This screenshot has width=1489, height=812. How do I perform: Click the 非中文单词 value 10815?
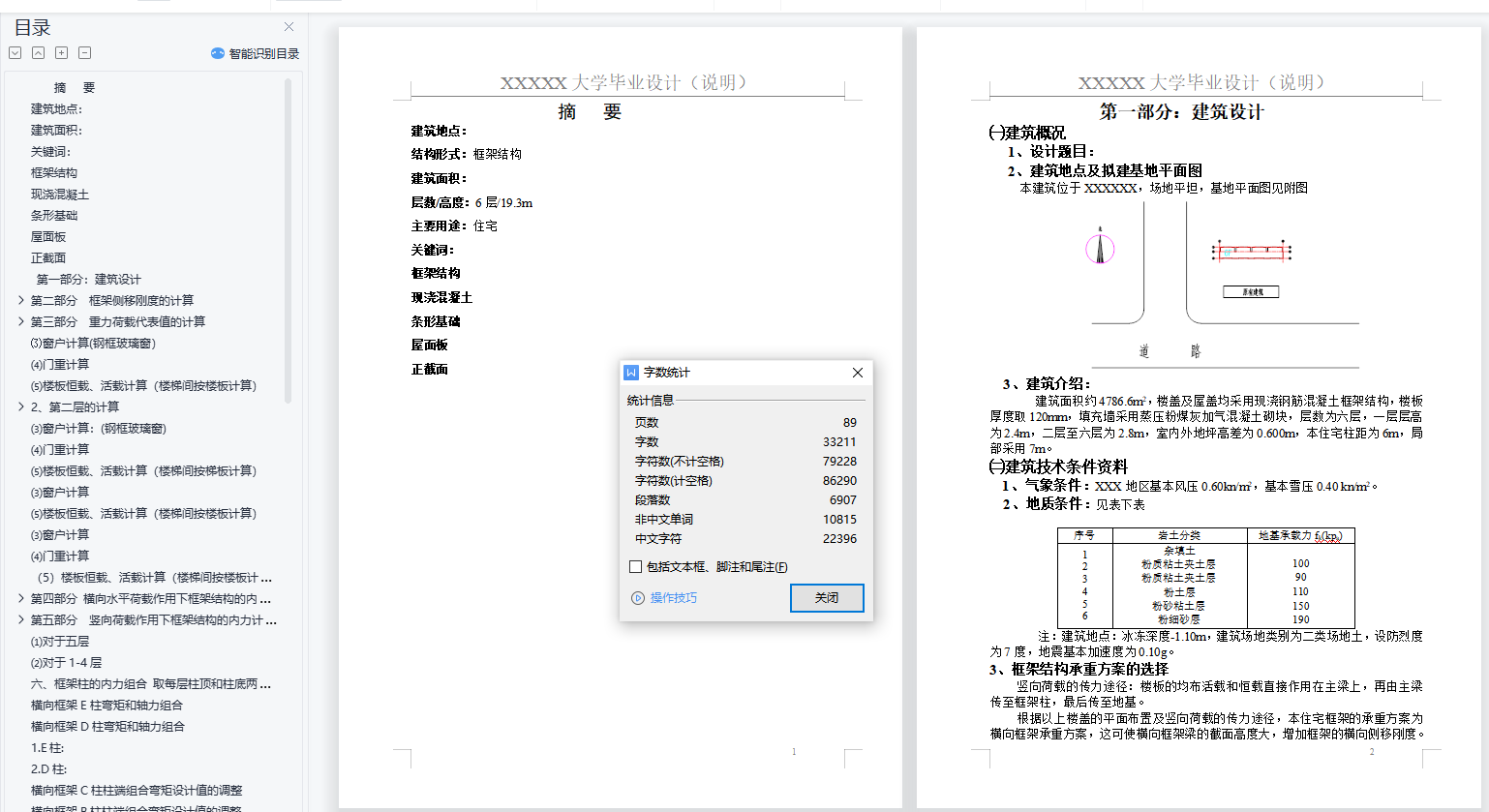pyautogui.click(x=839, y=519)
